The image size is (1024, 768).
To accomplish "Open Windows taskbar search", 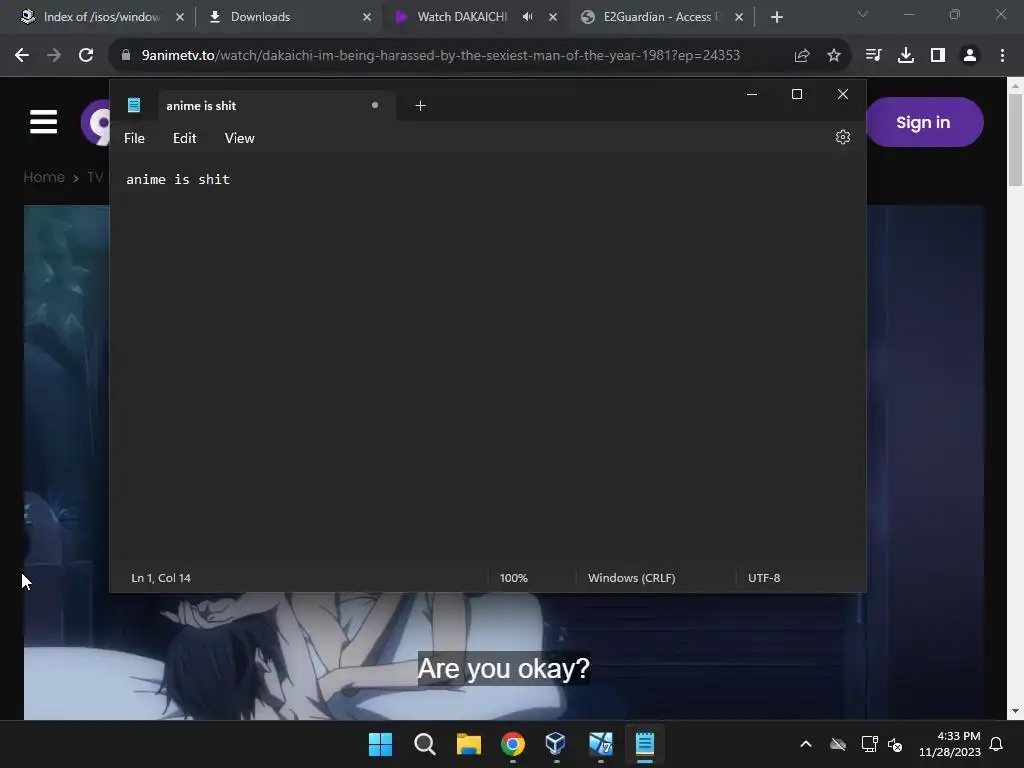I will pos(424,744).
